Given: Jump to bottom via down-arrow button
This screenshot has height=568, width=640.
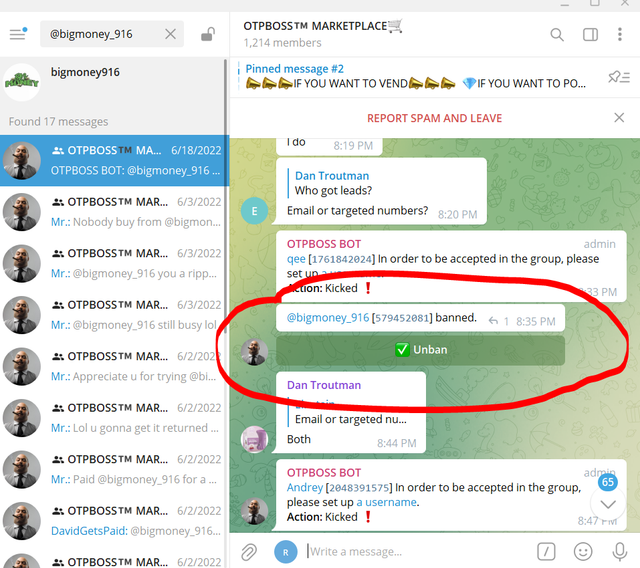Looking at the screenshot, I should pos(608,504).
